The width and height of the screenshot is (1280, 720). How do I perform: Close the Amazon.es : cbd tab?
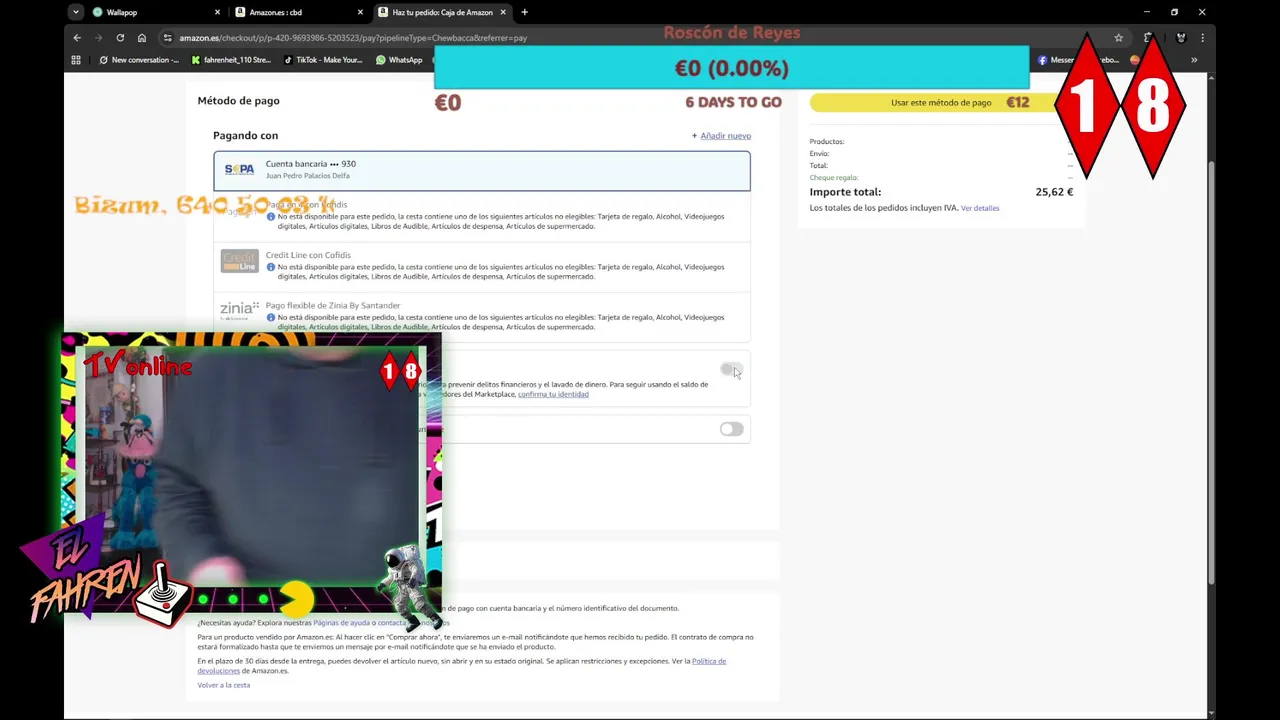click(360, 12)
